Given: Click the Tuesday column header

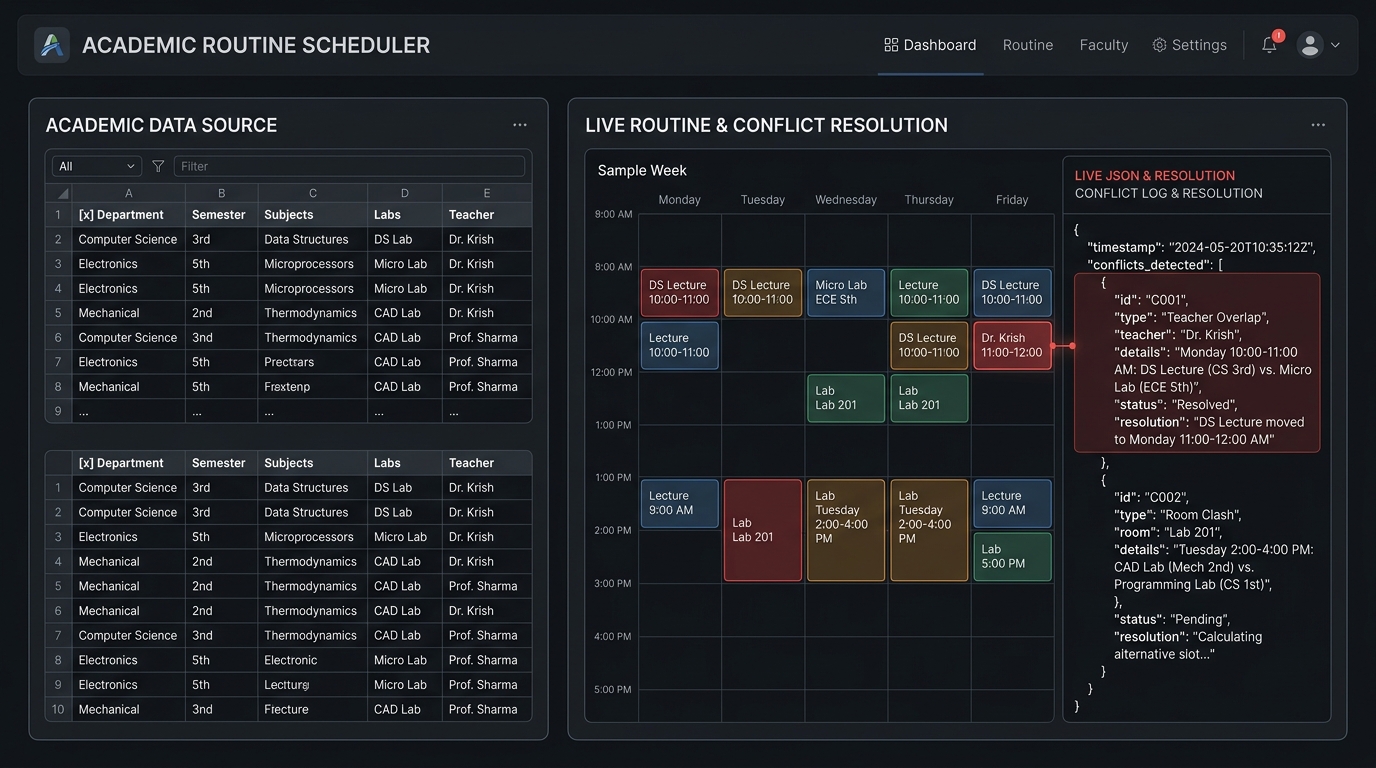Looking at the screenshot, I should tap(762, 200).
